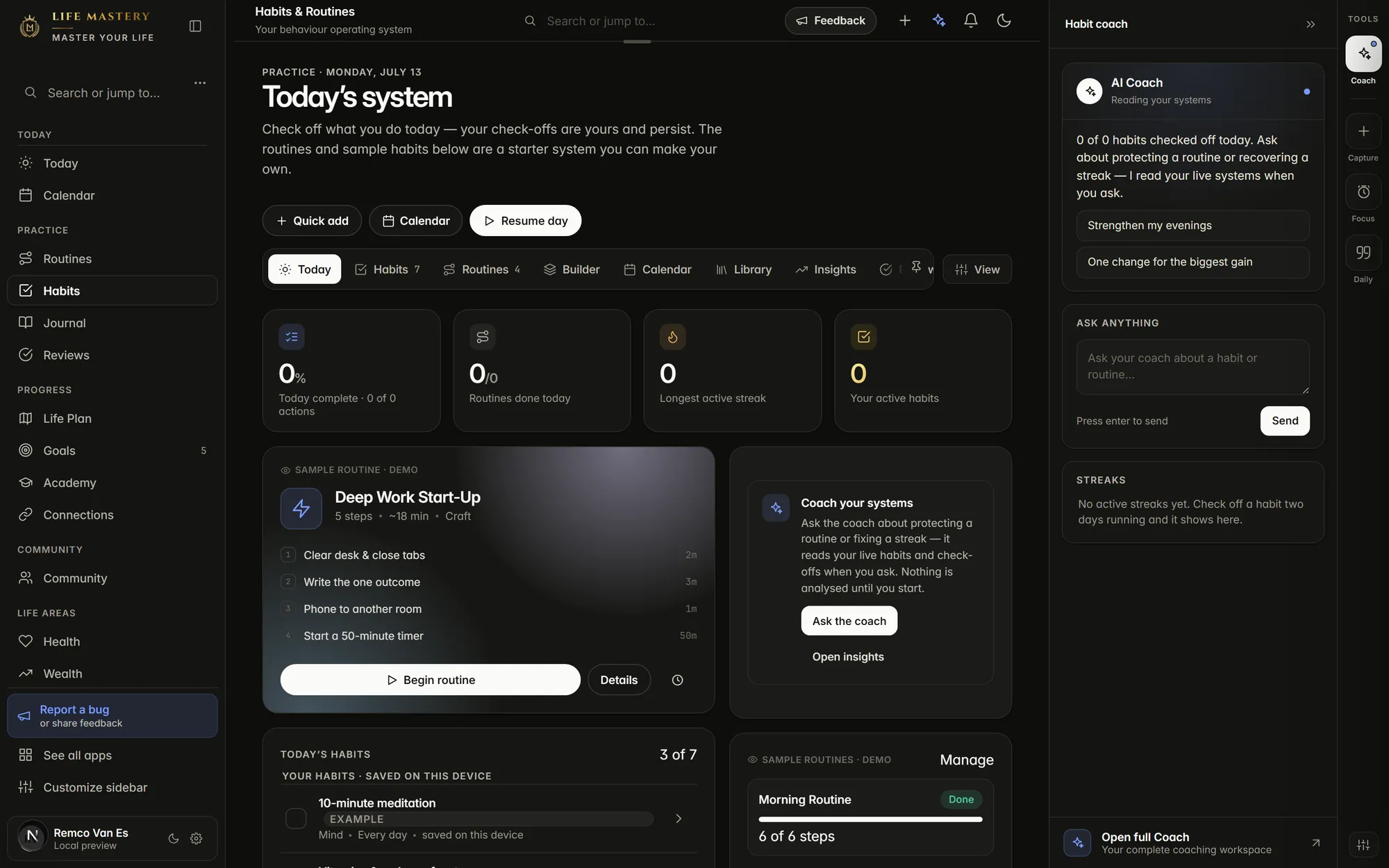
Task: Switch to Library tab
Action: 744,269
